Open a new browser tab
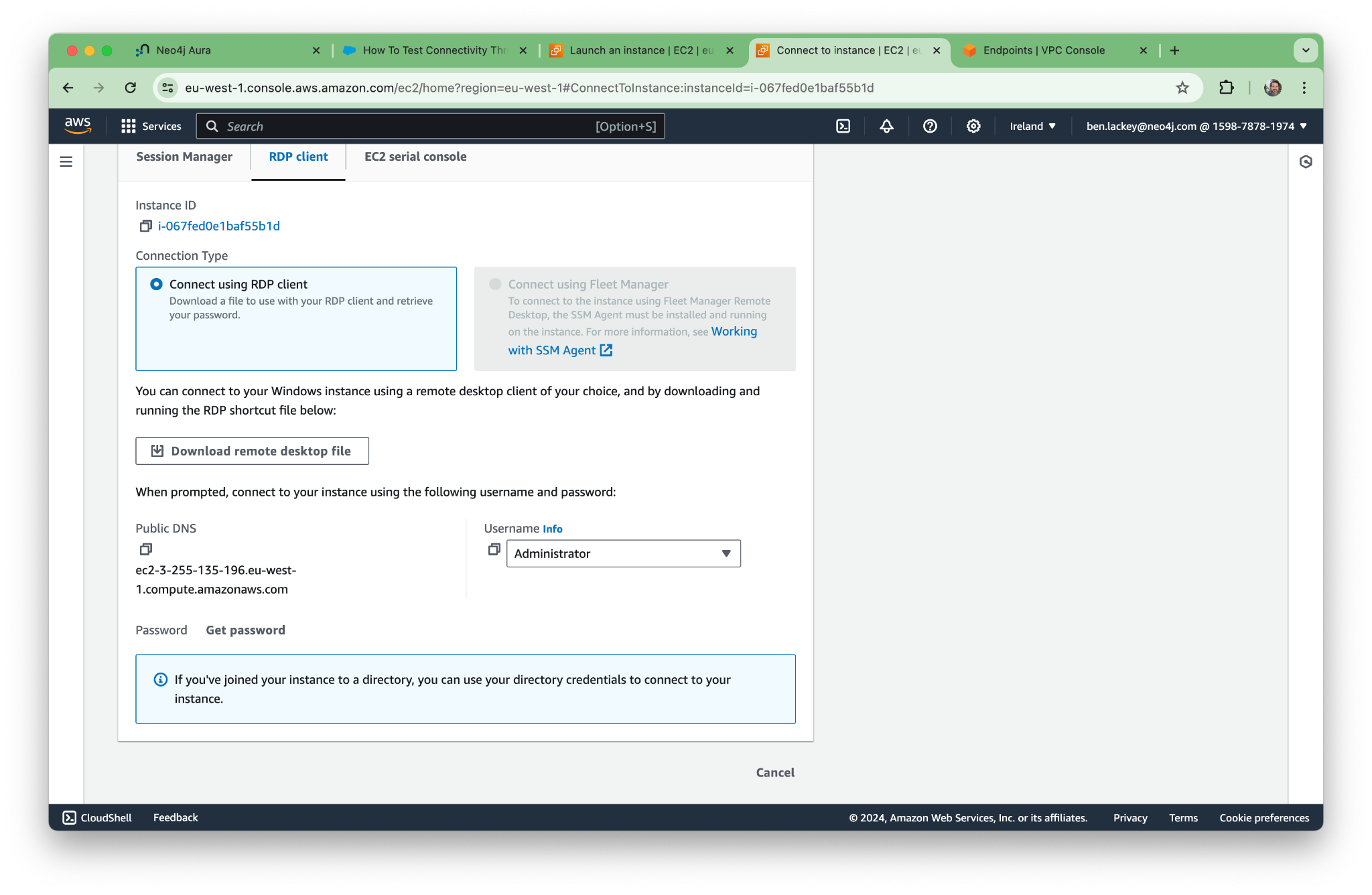 coord(1174,50)
